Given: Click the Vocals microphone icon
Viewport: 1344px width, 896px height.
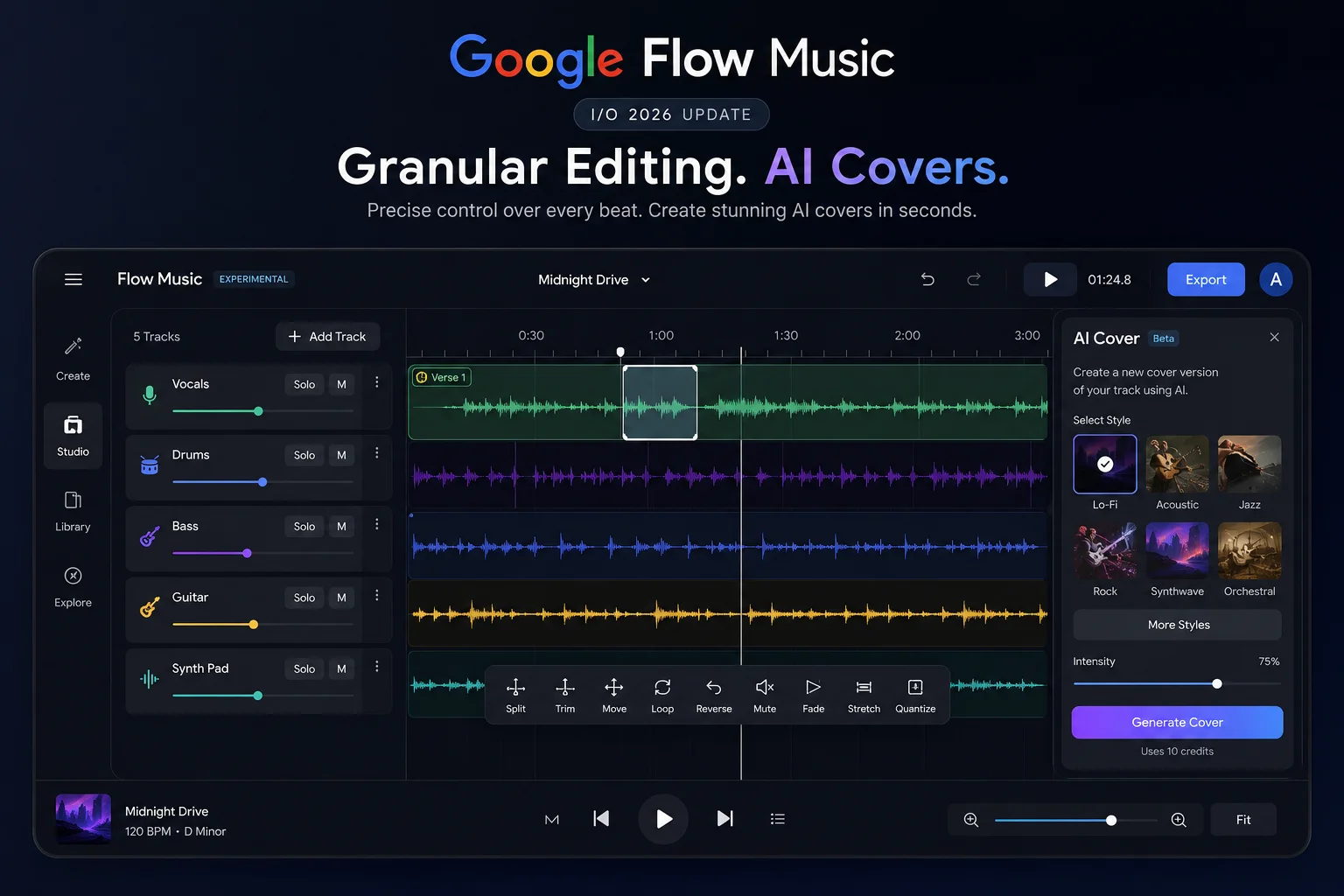Looking at the screenshot, I should (x=150, y=395).
